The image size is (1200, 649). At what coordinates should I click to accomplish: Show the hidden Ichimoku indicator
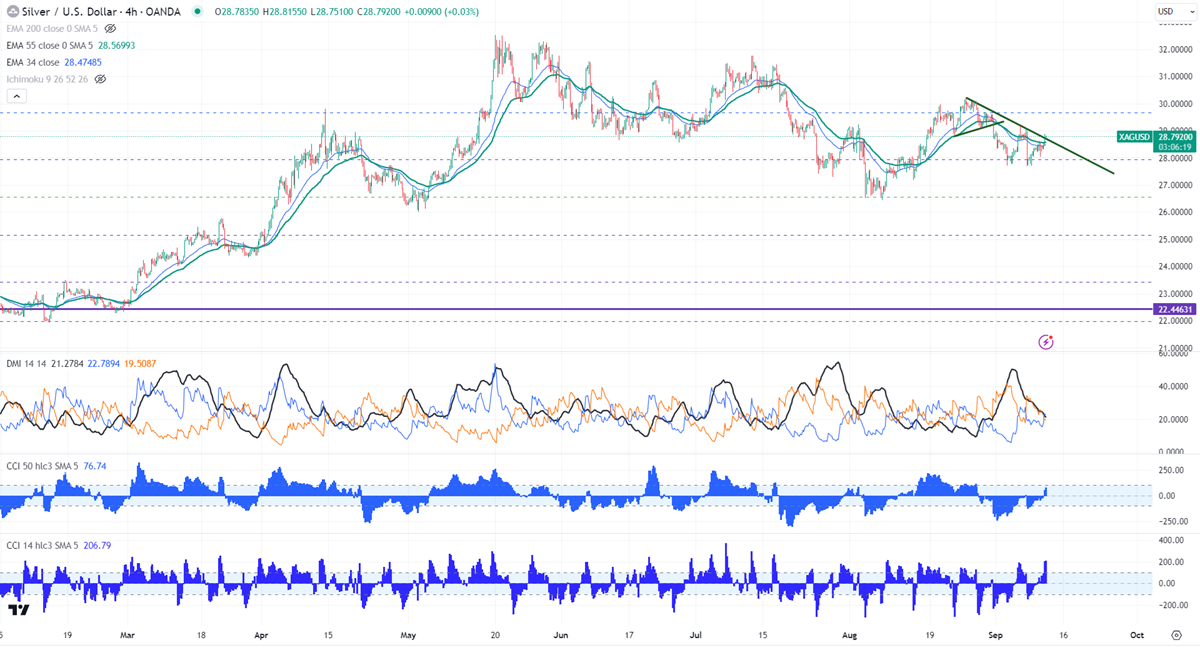tap(100, 78)
